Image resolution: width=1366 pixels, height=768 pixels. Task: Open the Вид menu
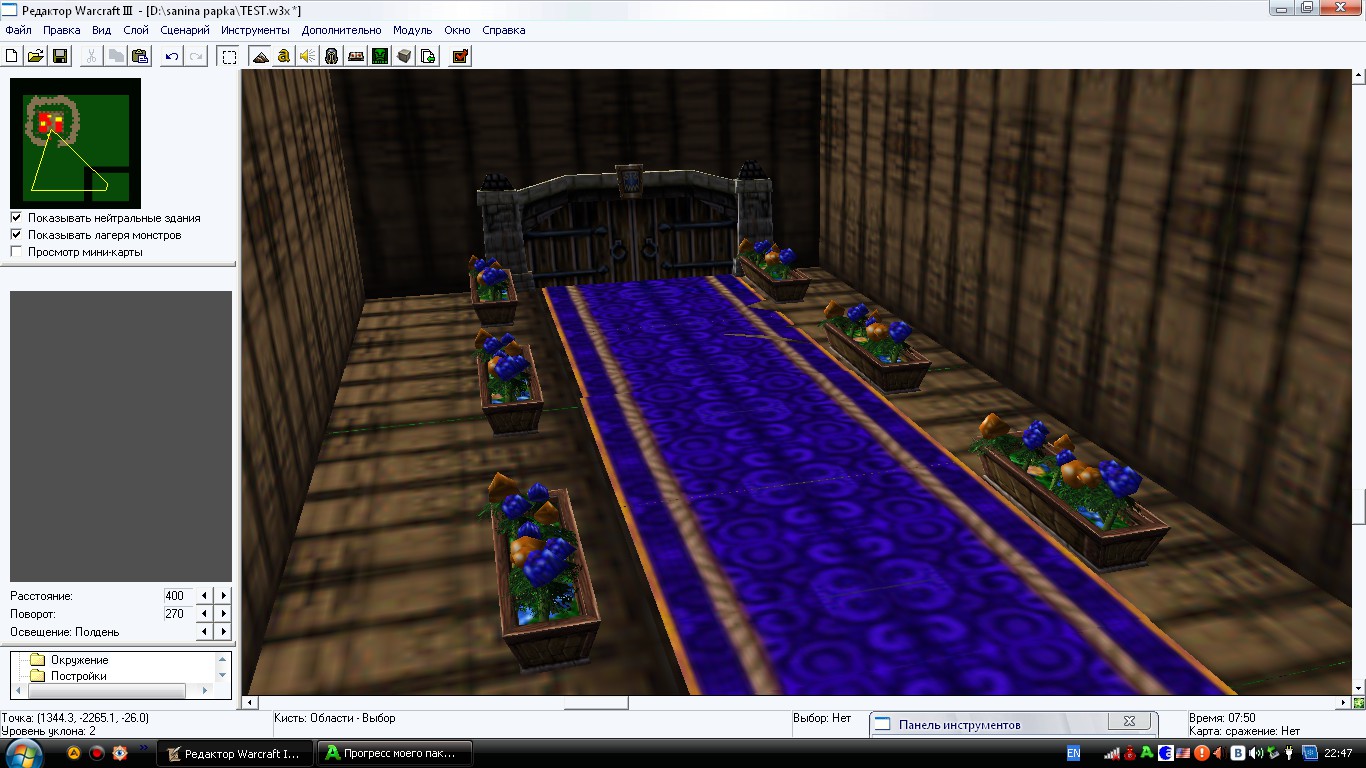102,30
